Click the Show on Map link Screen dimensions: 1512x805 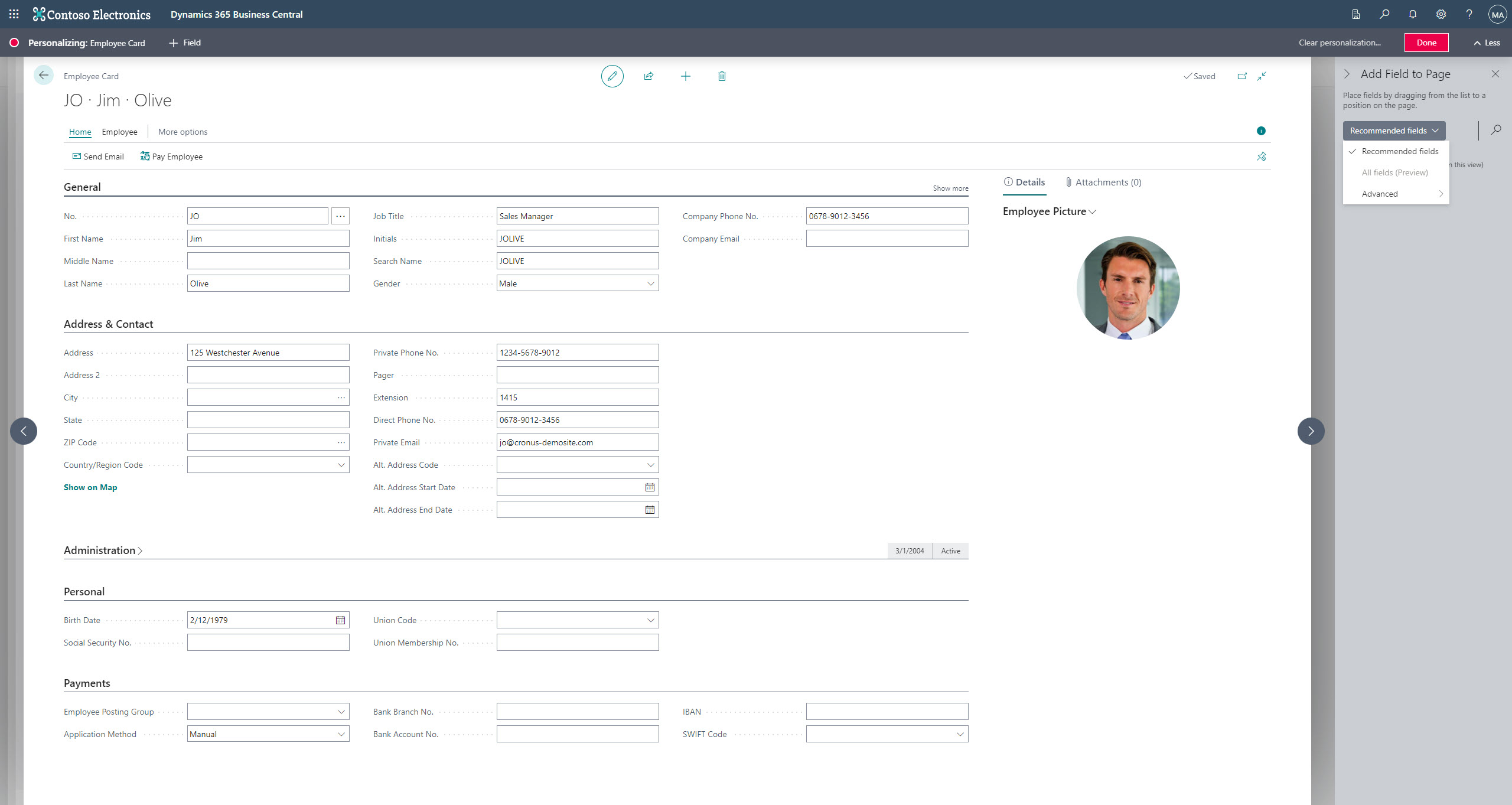(90, 487)
